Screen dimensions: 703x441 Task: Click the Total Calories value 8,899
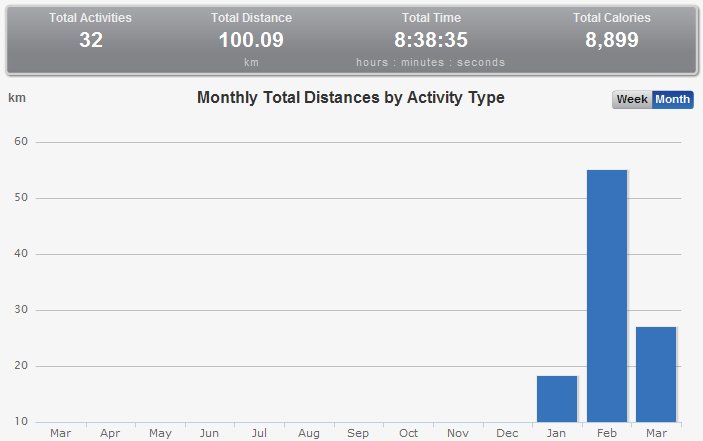point(611,41)
